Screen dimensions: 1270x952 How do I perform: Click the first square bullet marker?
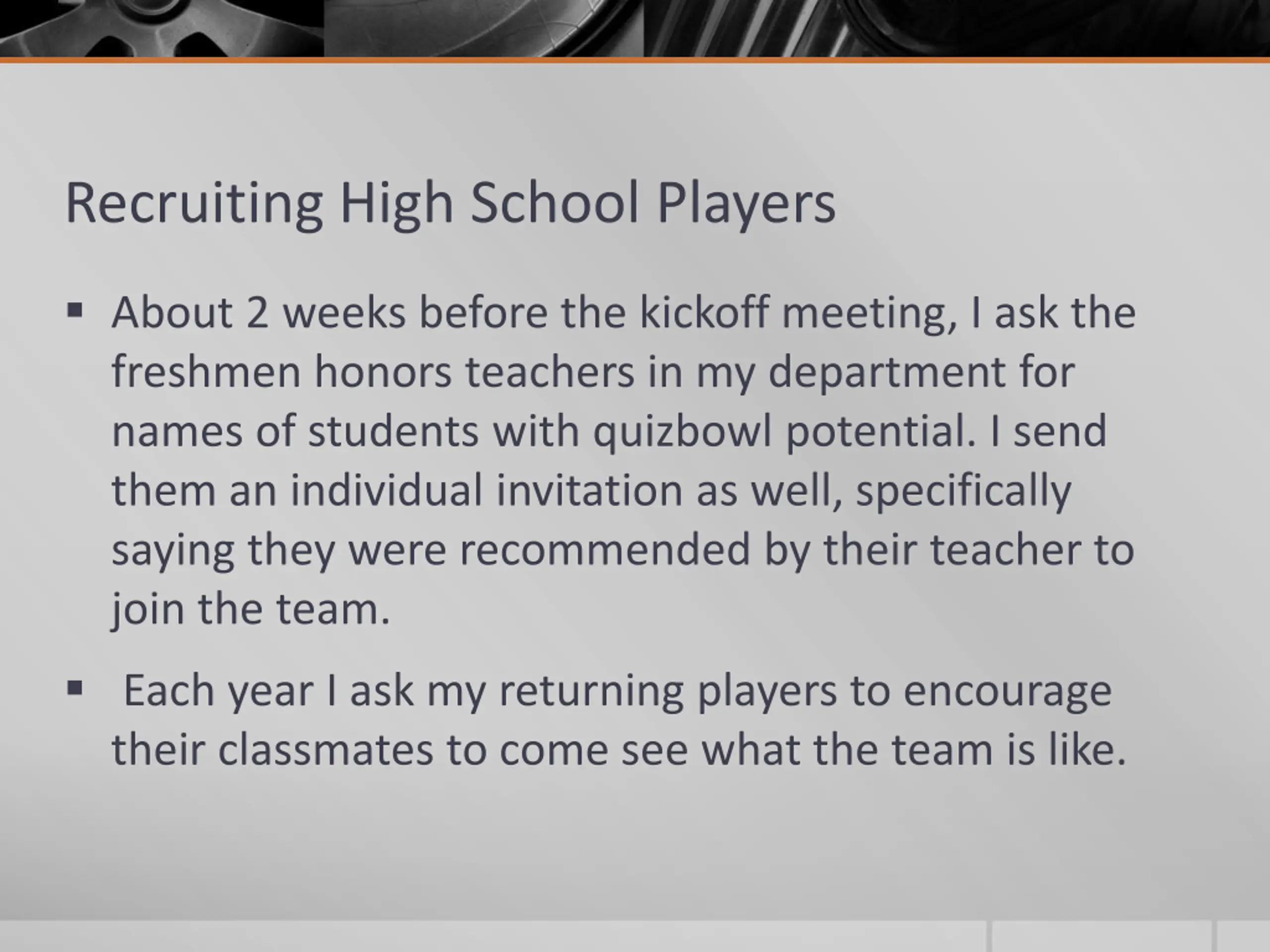[x=74, y=311]
